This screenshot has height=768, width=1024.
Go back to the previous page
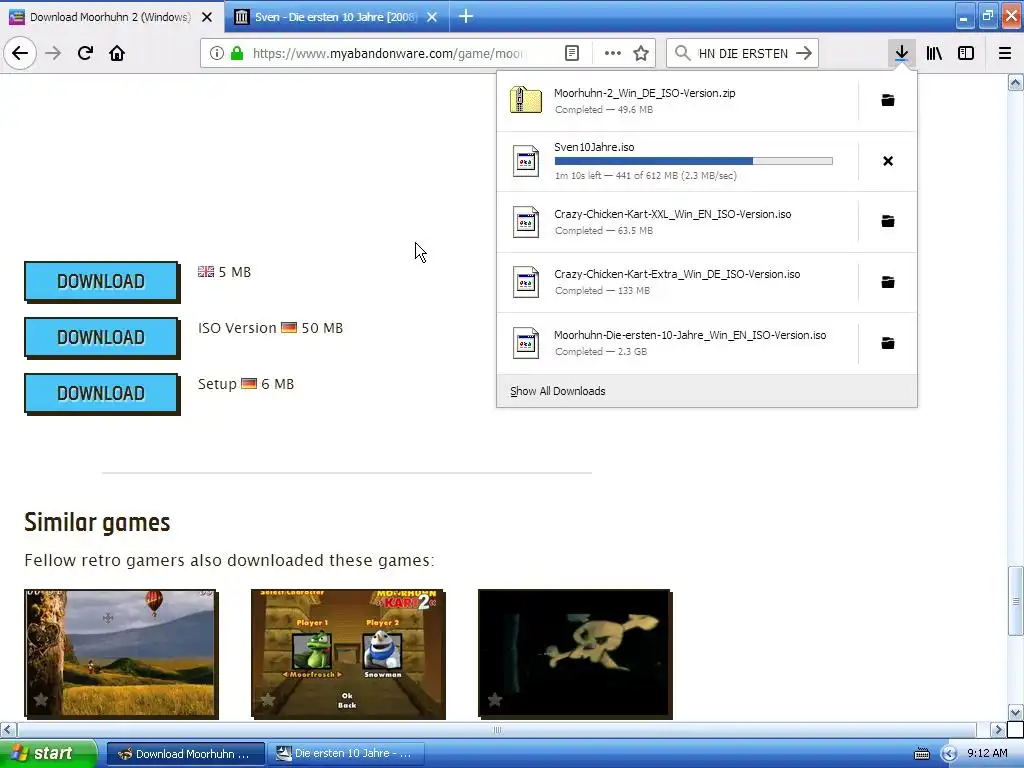click(x=20, y=53)
